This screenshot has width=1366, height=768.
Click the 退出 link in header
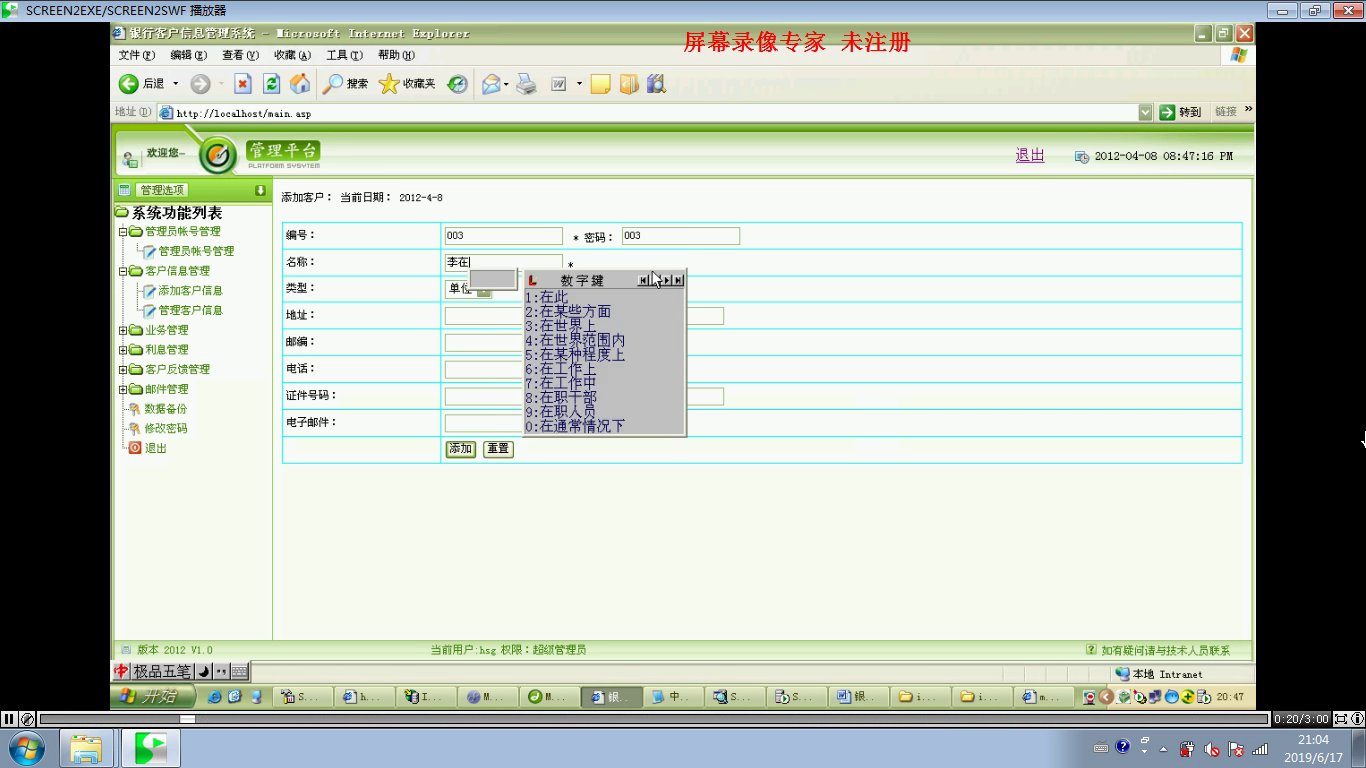coord(1029,155)
